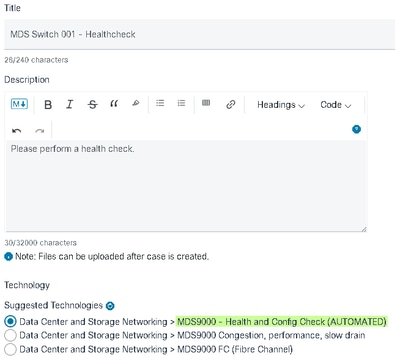Click the highlighter pen icon

(136, 103)
